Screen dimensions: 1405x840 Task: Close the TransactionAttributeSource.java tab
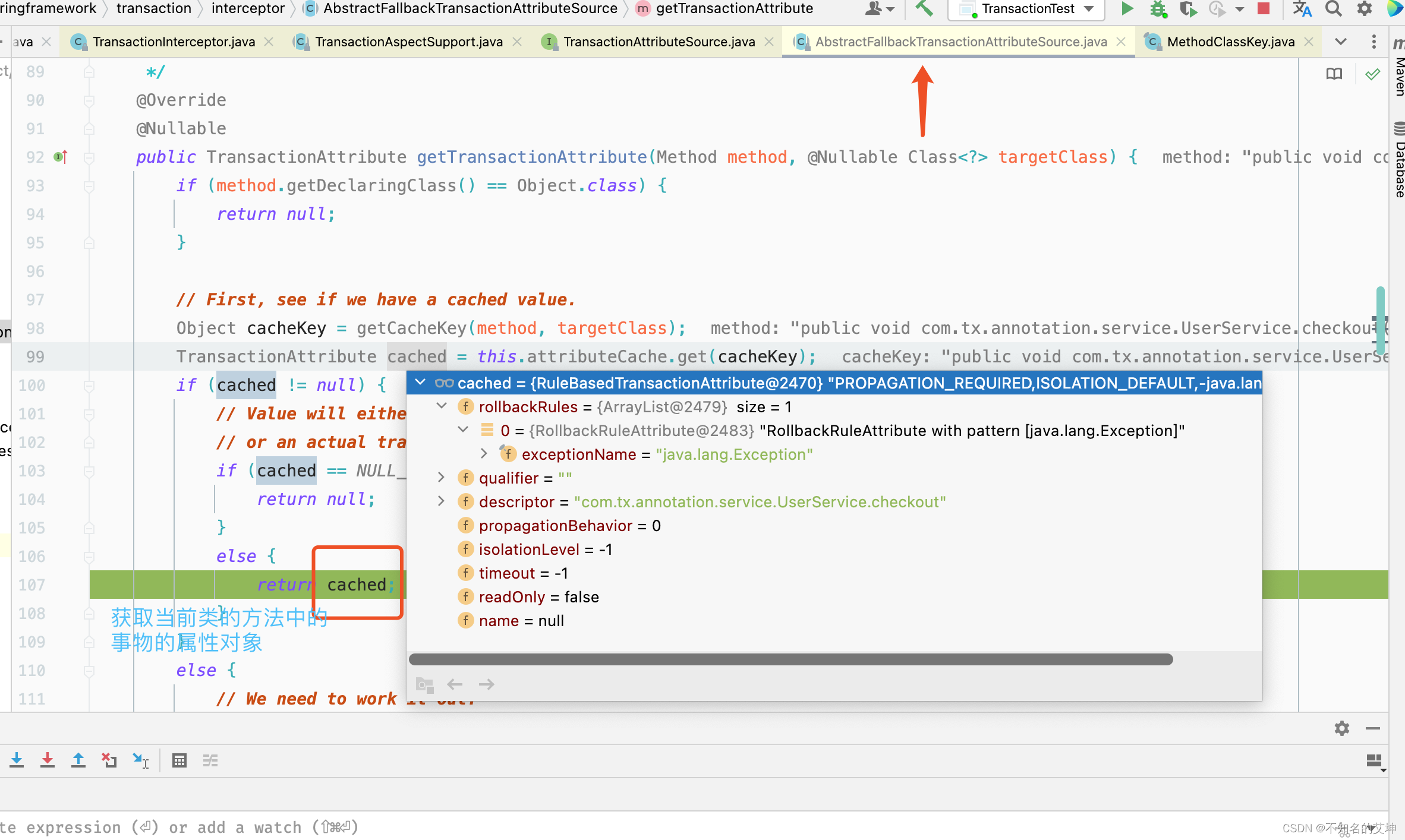coord(769,42)
